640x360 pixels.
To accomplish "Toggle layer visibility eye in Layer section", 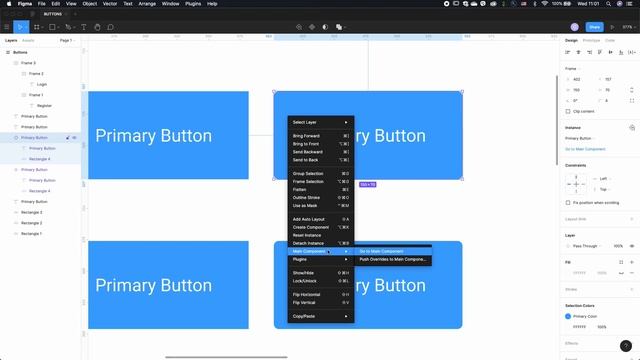I will (x=632, y=246).
